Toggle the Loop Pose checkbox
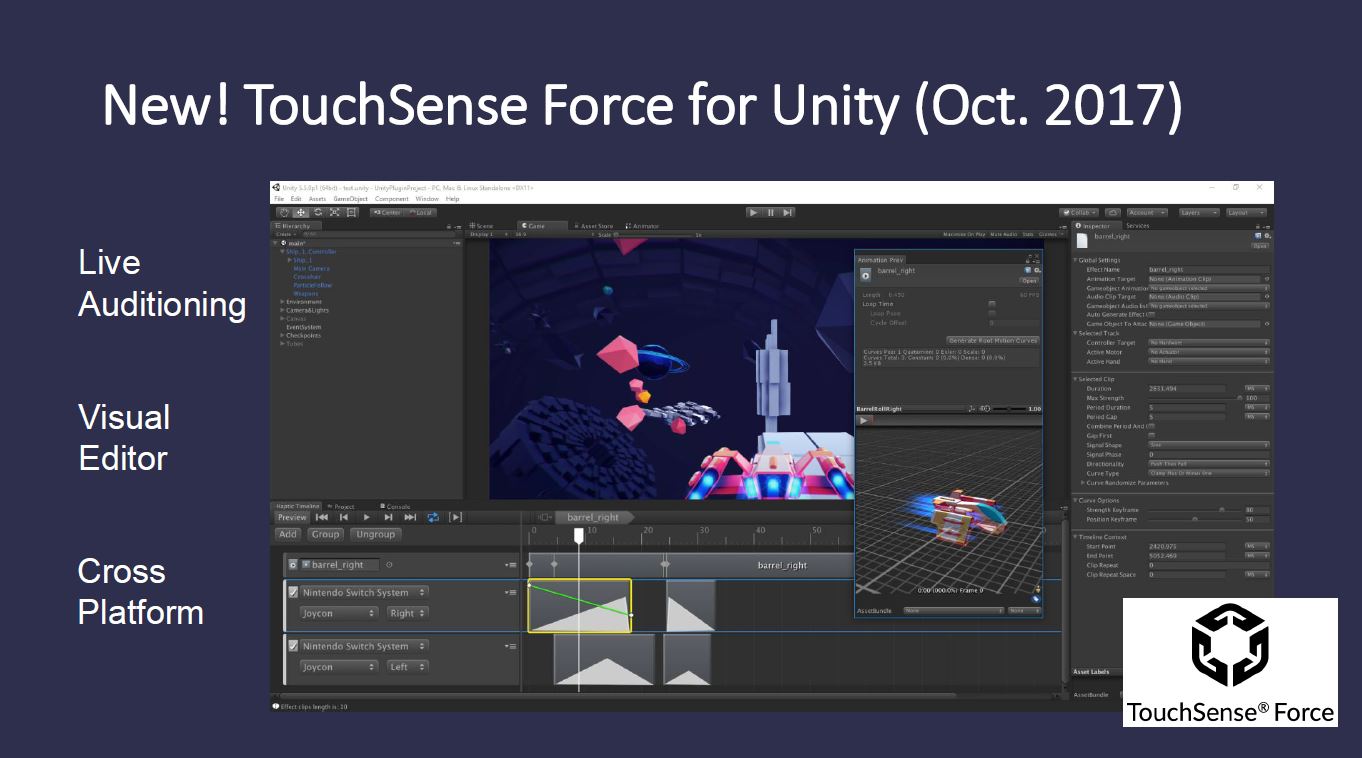 click(991, 313)
